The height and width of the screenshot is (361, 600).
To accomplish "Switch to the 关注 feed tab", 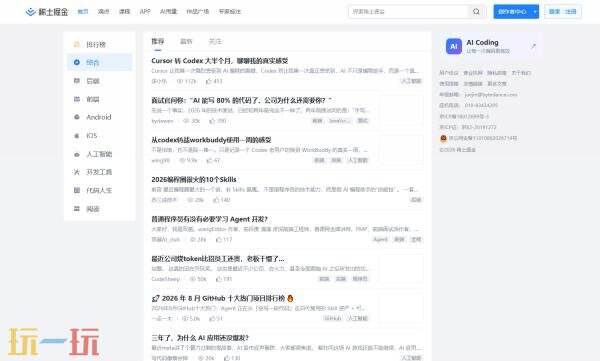I will pyautogui.click(x=215, y=41).
